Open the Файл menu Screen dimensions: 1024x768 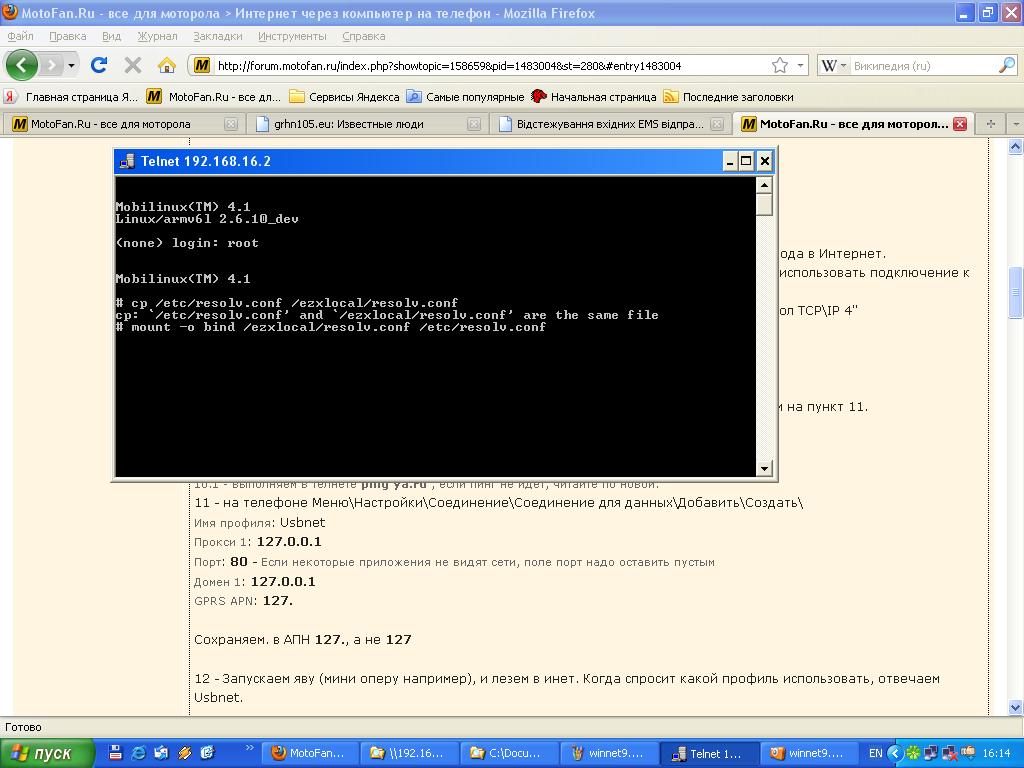click(20, 37)
